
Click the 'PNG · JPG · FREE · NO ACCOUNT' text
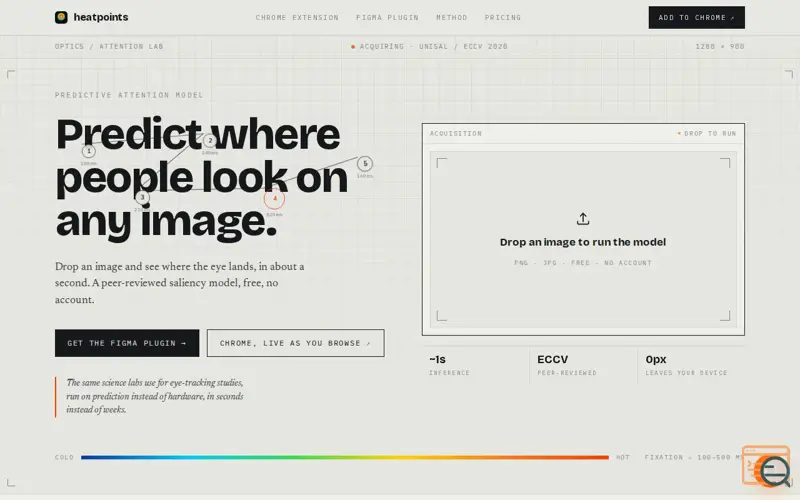click(583, 263)
